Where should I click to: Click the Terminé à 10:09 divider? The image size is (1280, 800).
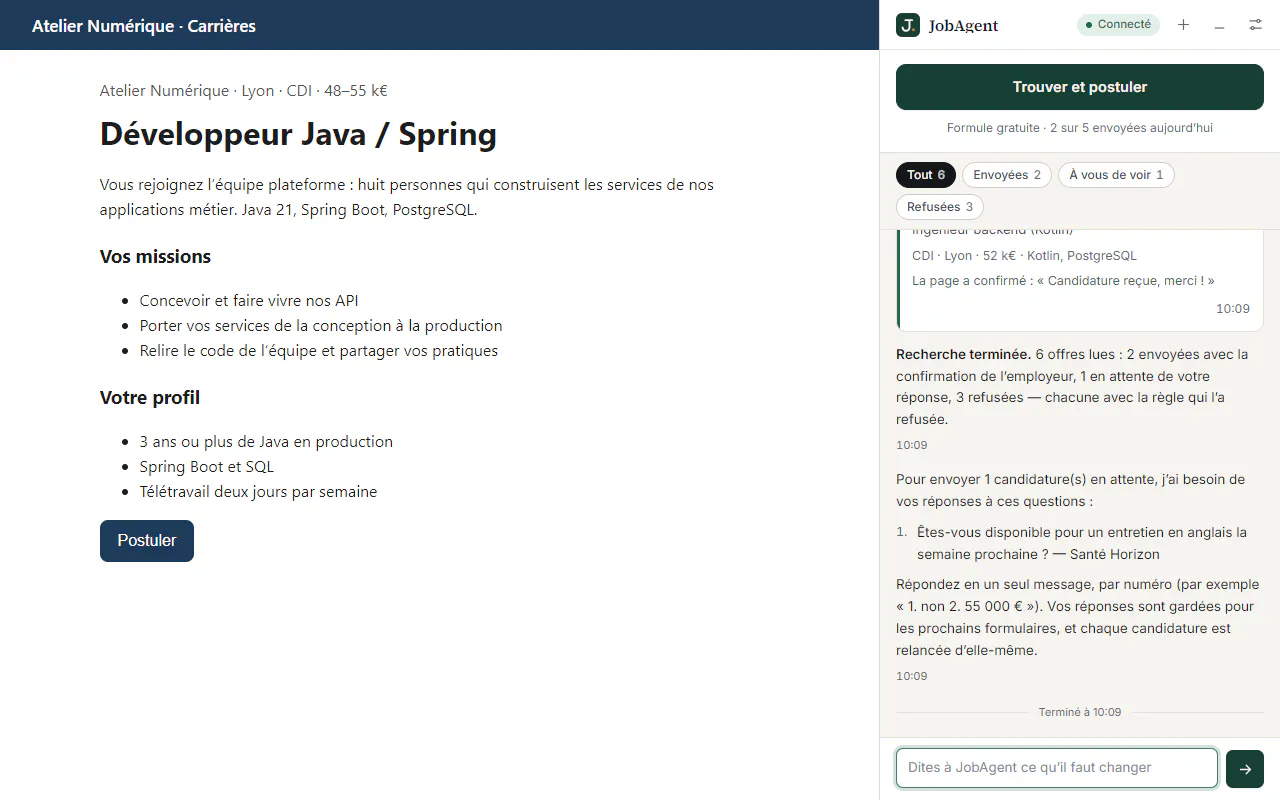[x=1080, y=712]
